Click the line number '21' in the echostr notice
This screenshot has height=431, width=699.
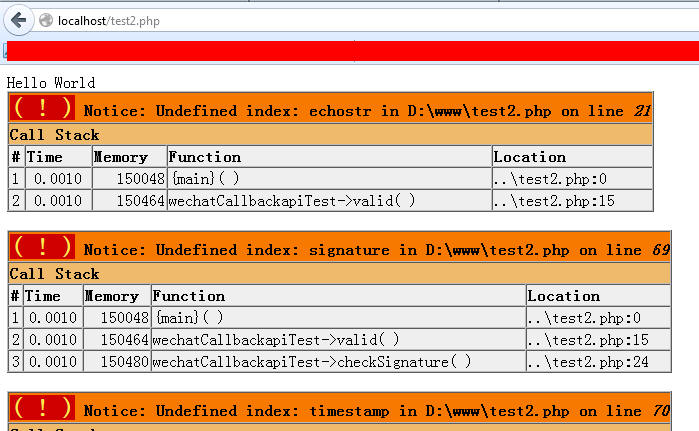(642, 111)
